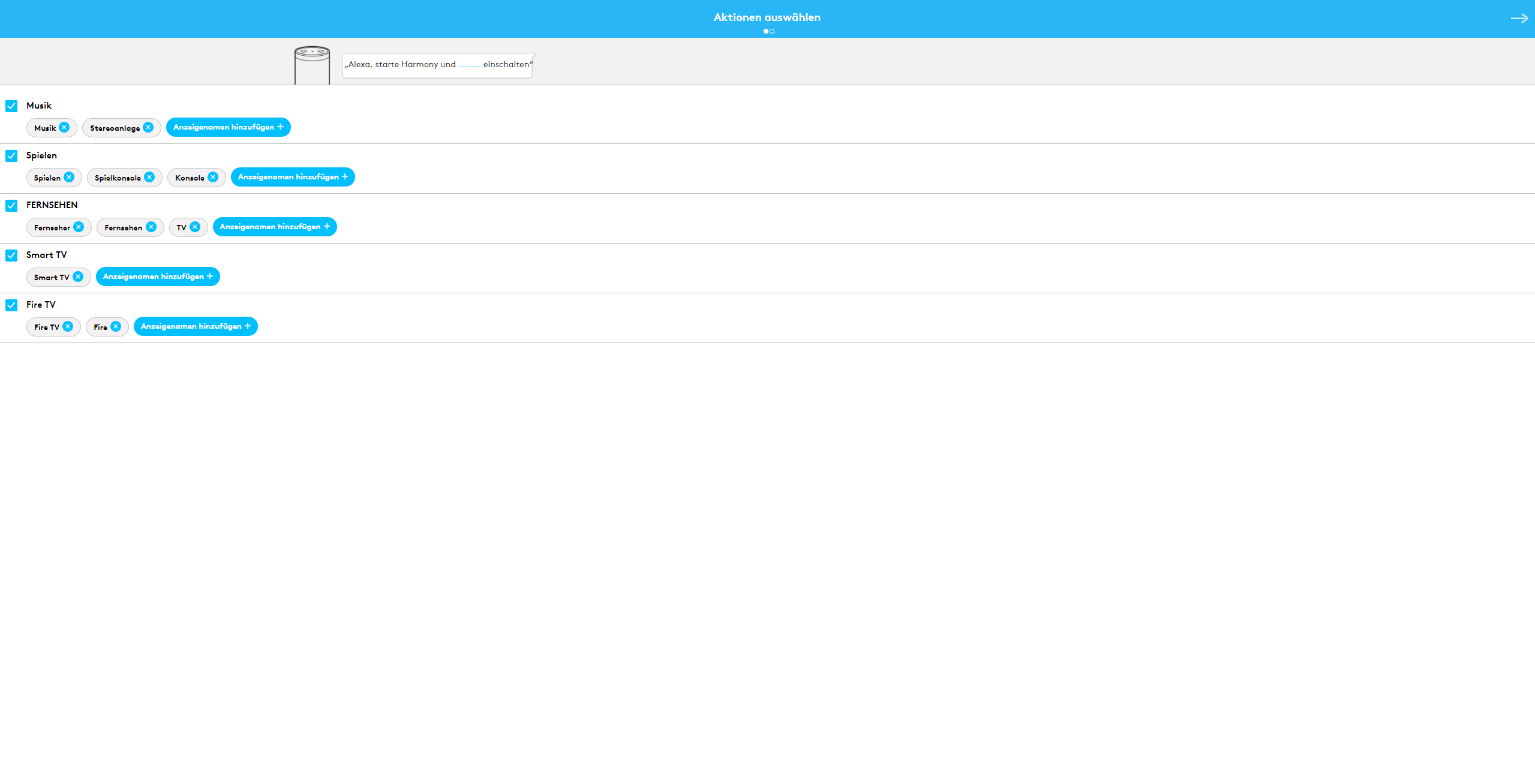Disable the FERNSEHEN activity checkbox
The image size is (1535, 784).
point(11,206)
